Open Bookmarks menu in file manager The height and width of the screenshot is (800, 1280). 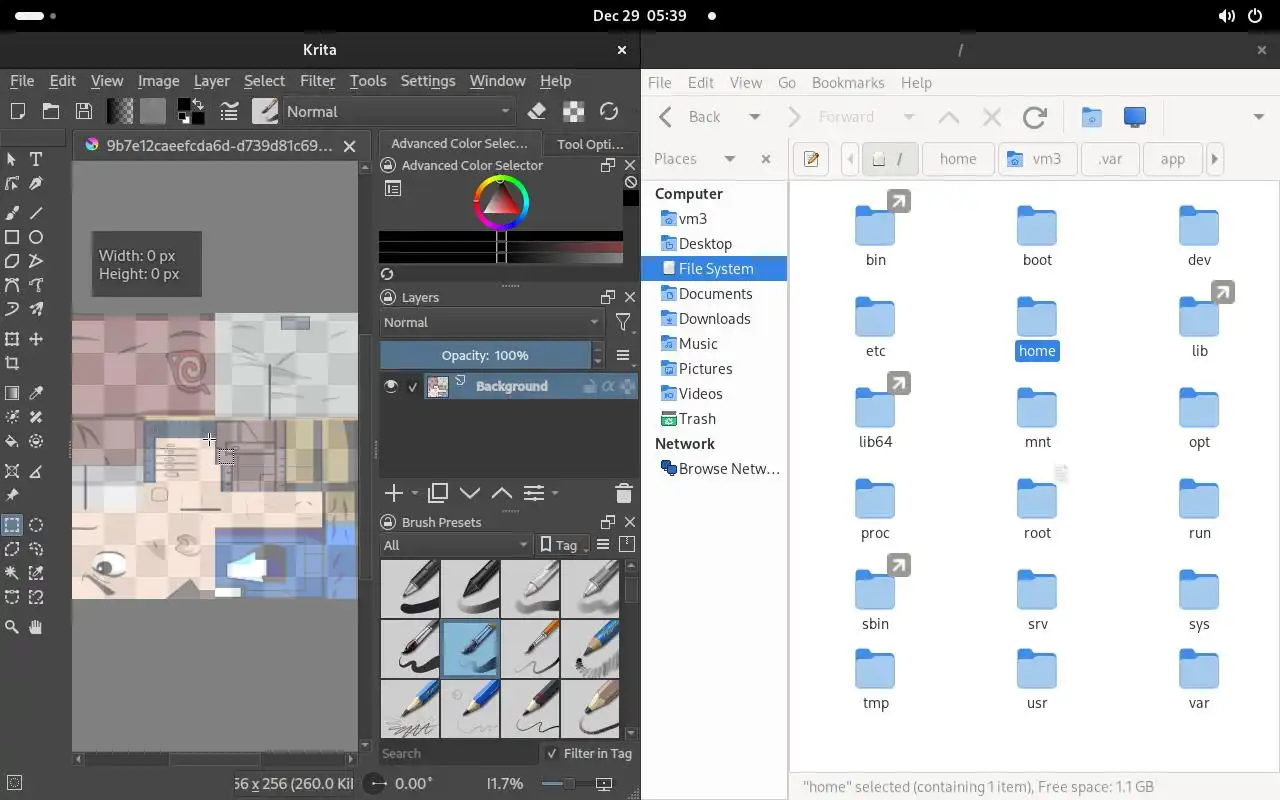pos(848,83)
